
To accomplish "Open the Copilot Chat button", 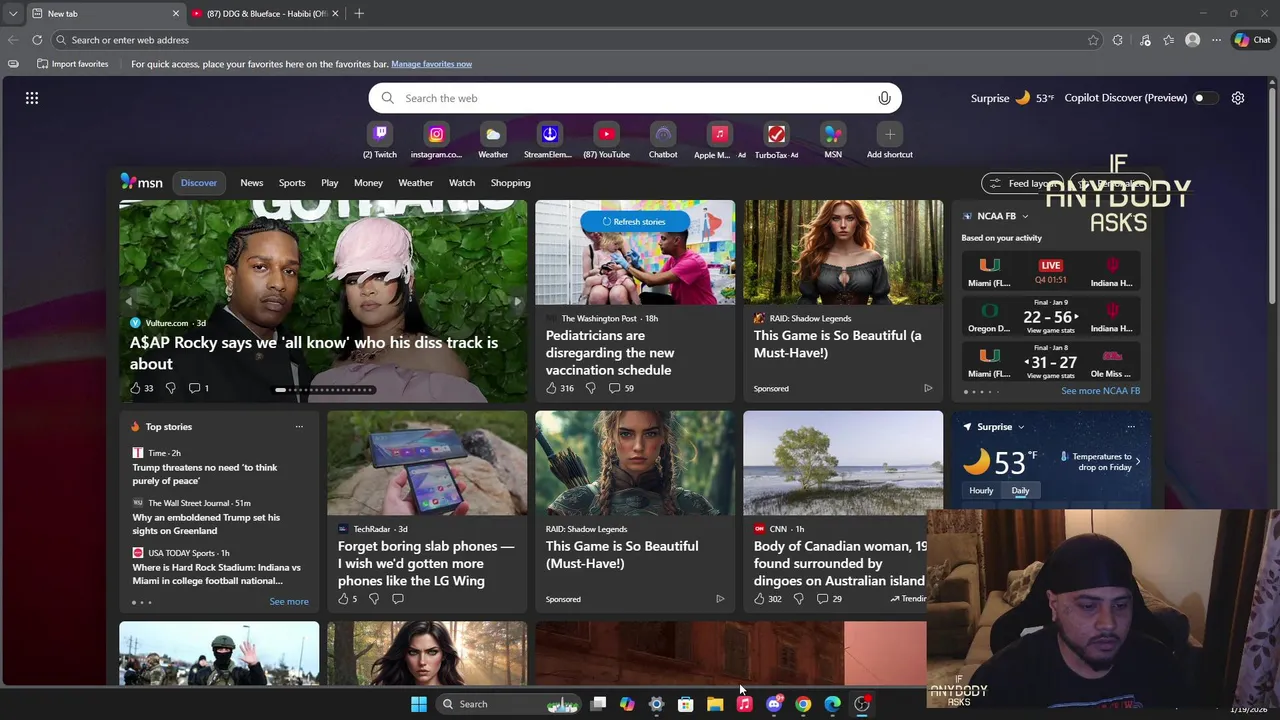I will pos(1253,40).
